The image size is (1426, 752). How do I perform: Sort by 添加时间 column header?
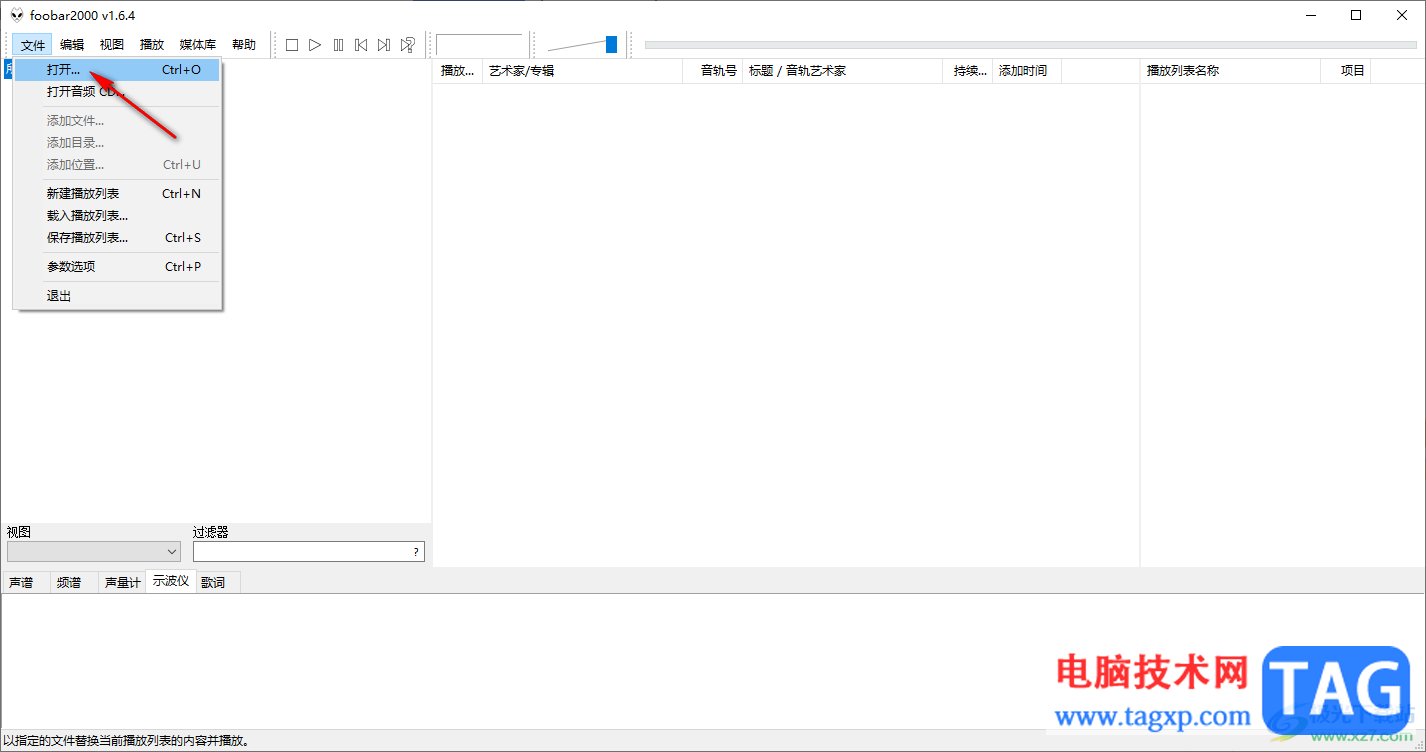1027,71
